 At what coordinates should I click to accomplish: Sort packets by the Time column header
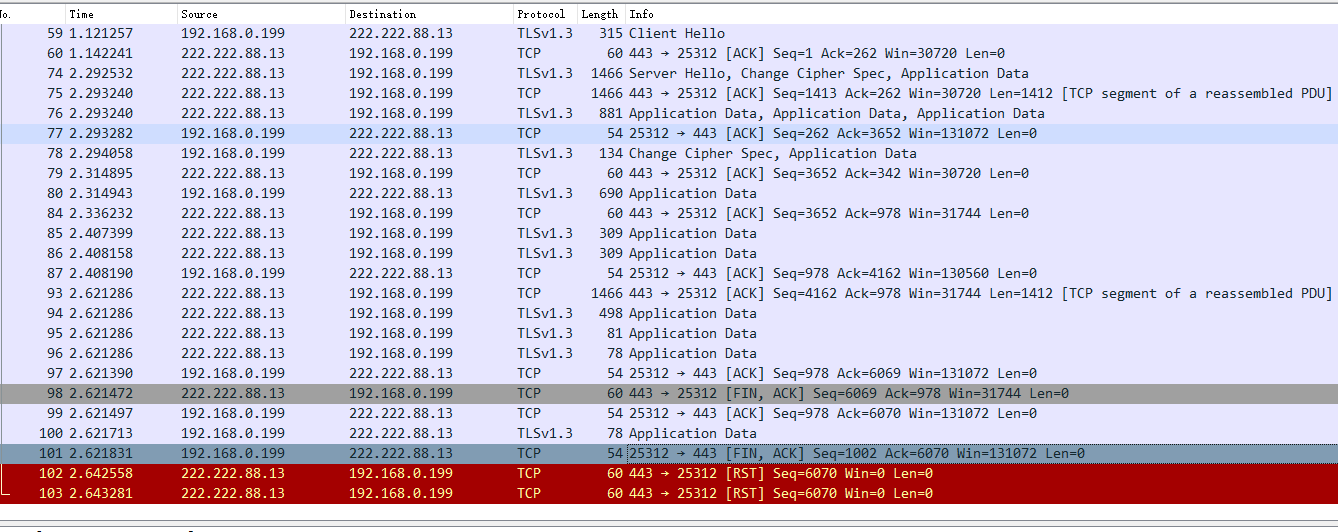(121, 14)
